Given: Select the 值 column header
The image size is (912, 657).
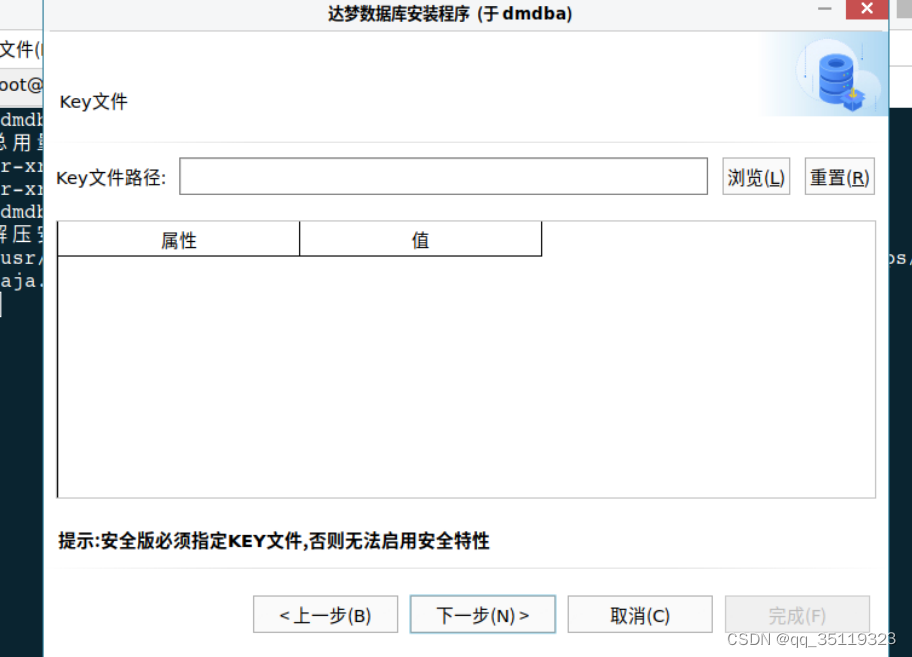Looking at the screenshot, I should pos(421,240).
